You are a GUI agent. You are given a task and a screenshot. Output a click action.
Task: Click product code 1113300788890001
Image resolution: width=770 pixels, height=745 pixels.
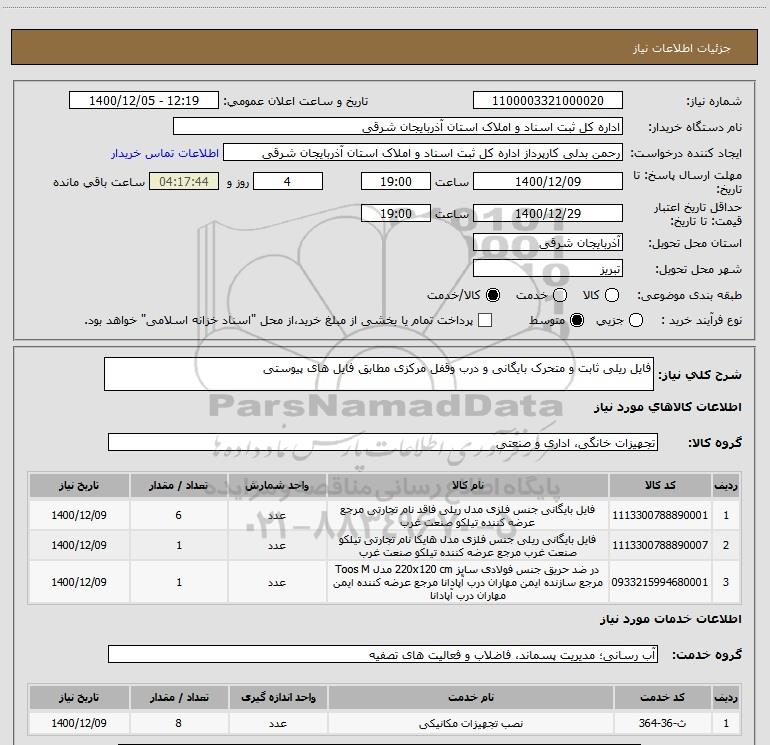pos(660,516)
